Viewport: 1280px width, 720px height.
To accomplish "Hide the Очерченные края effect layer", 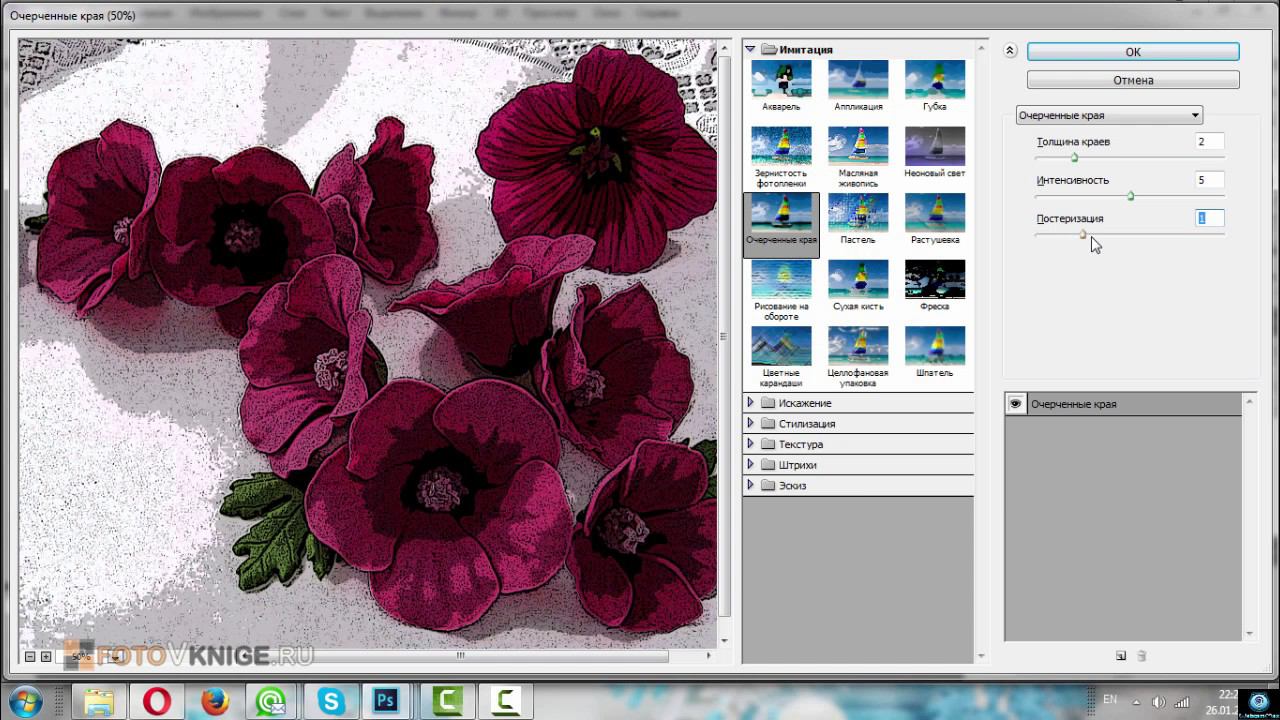I will (x=1016, y=404).
